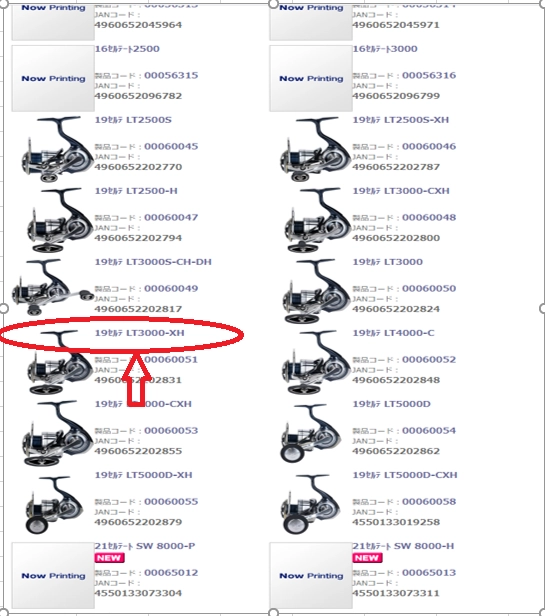The image size is (545, 616).
Task: Open the 19 LT5000D-XH product link
Action: tap(143, 475)
